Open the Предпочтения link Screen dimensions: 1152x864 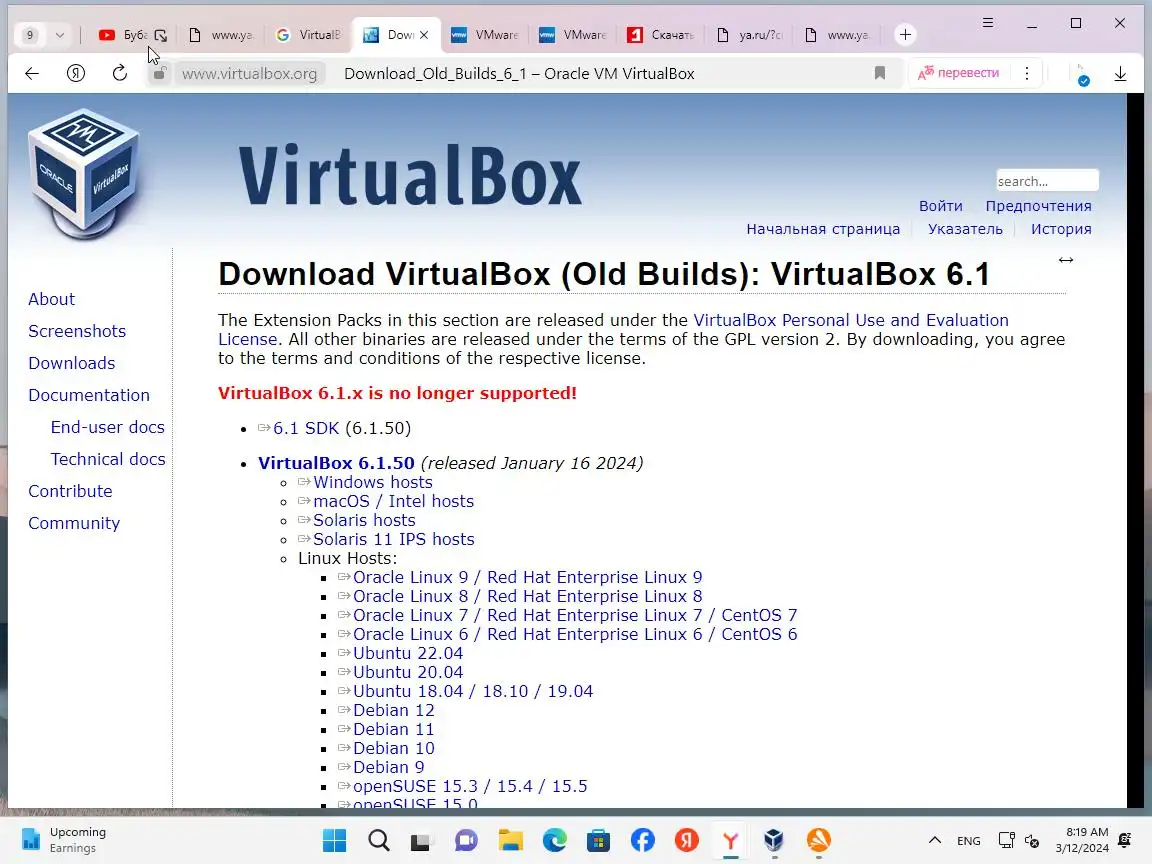point(1038,206)
